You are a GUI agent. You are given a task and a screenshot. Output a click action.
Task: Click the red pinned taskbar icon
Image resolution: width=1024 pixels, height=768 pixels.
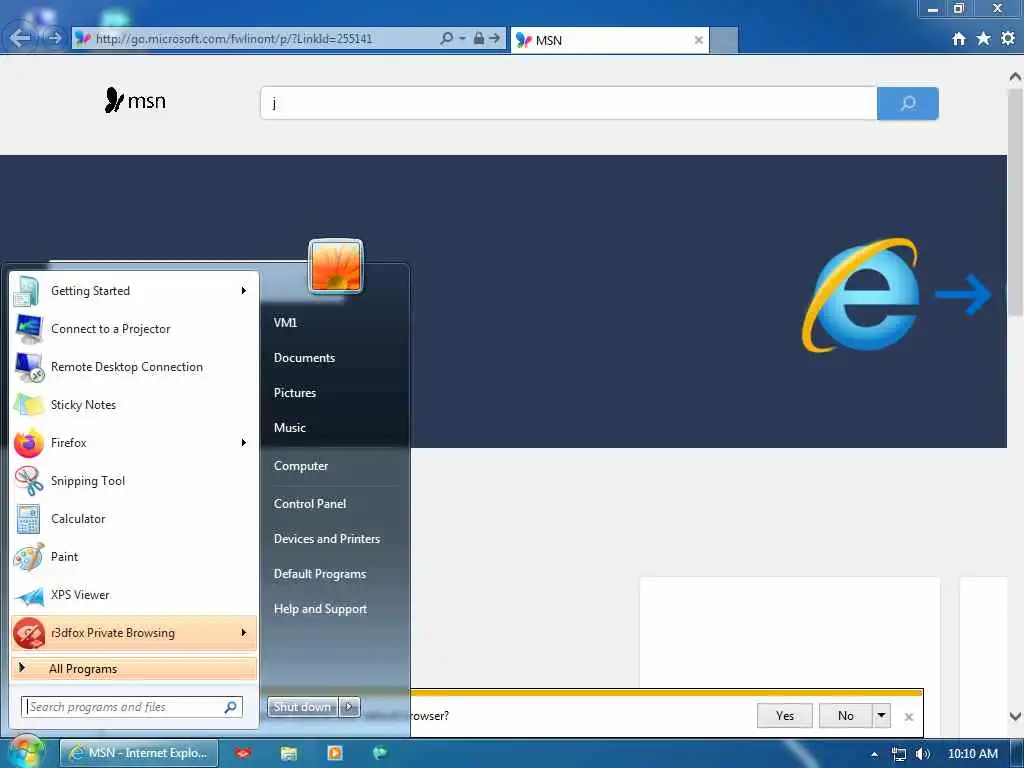coord(243,753)
